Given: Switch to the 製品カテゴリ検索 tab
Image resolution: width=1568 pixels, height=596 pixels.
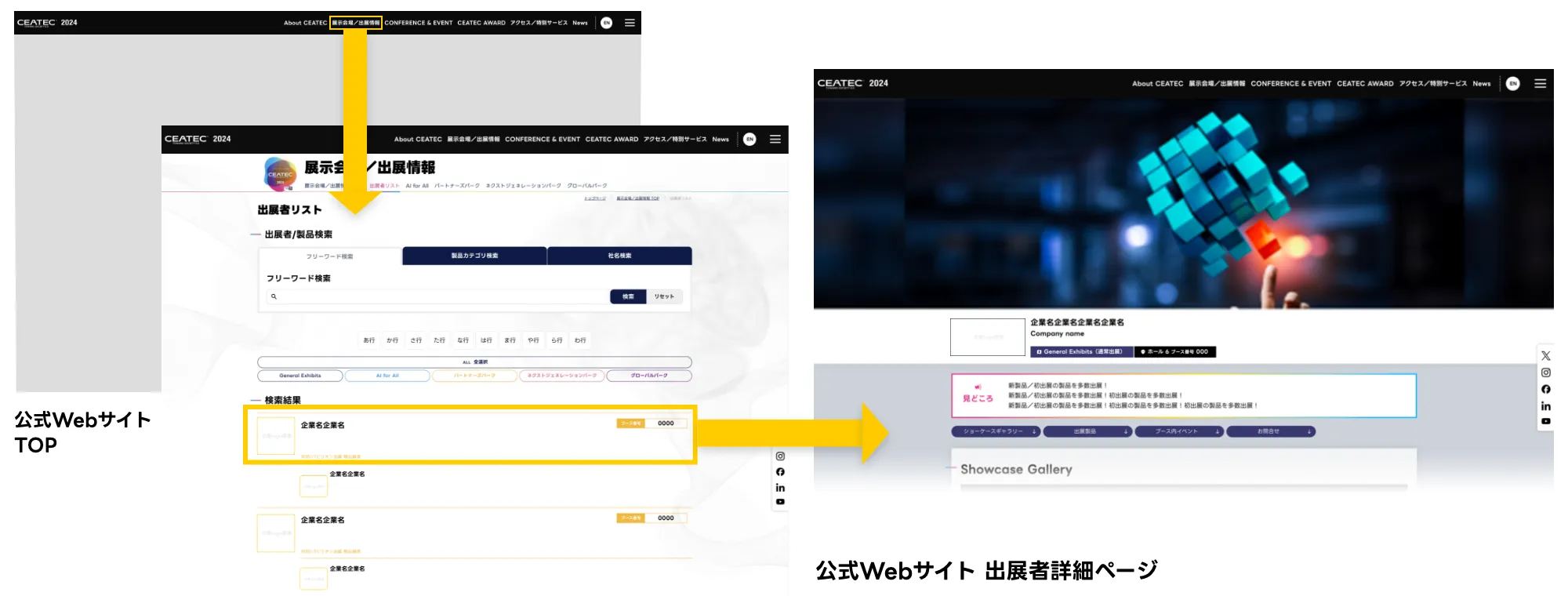Looking at the screenshot, I should click(x=474, y=256).
